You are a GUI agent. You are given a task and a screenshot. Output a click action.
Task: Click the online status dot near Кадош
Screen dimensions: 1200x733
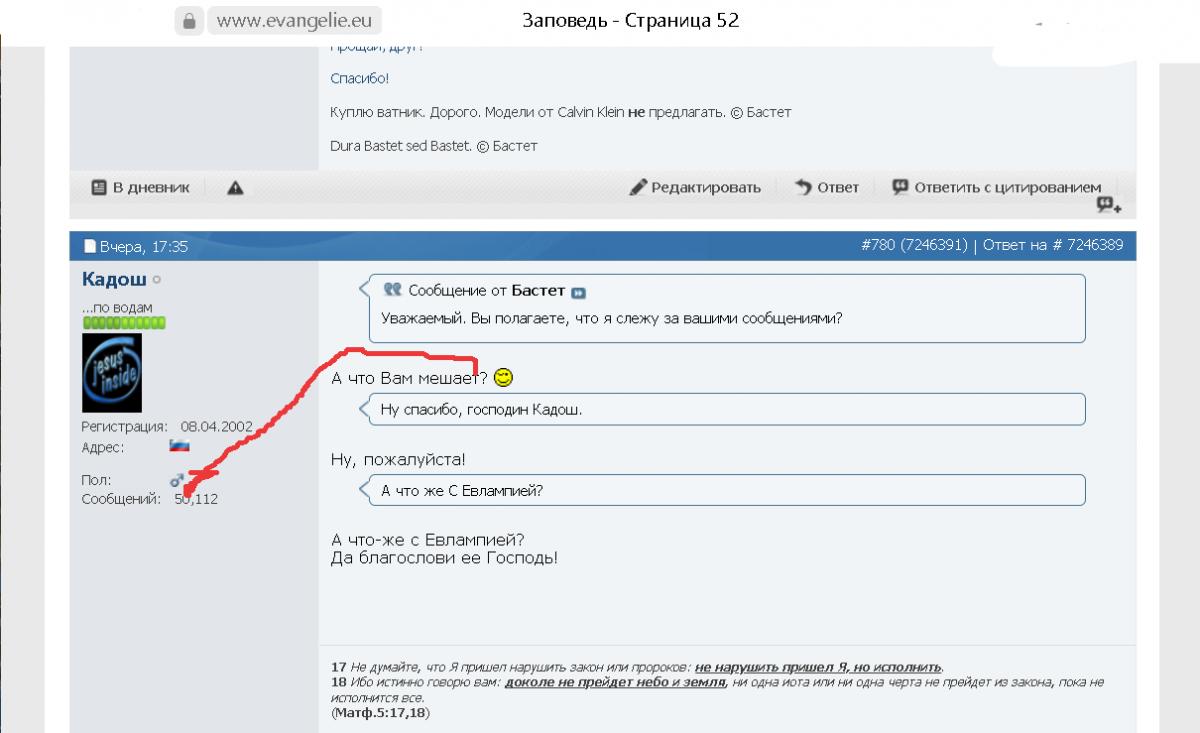[157, 281]
